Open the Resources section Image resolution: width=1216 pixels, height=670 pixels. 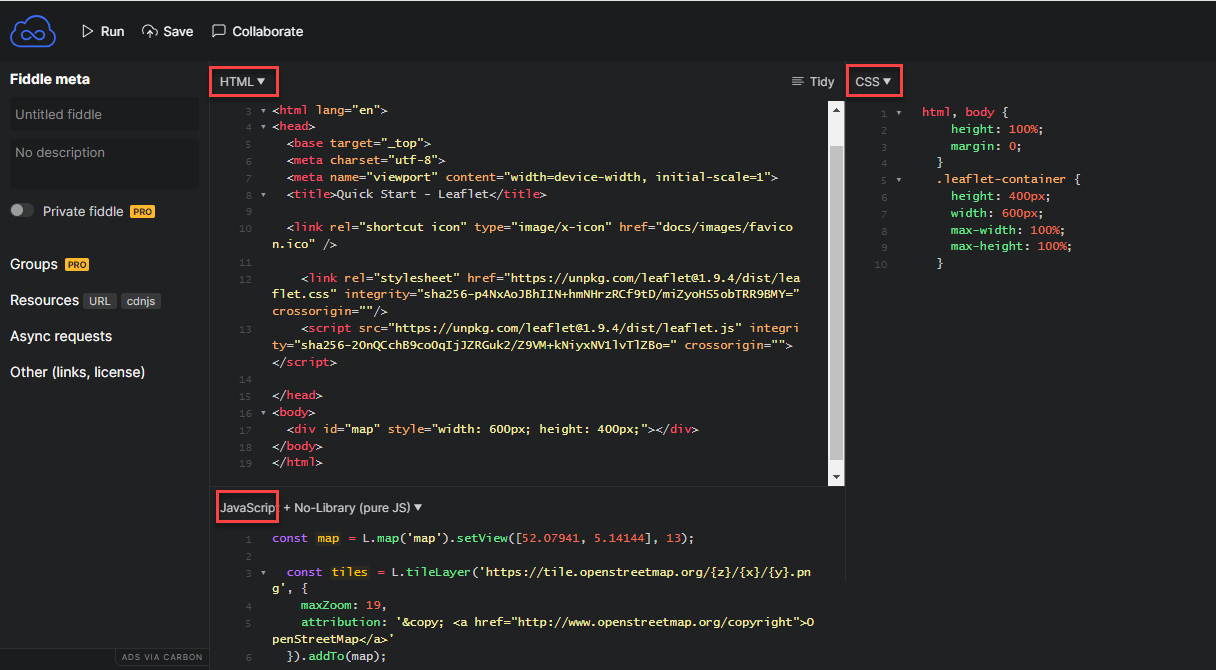pos(44,300)
